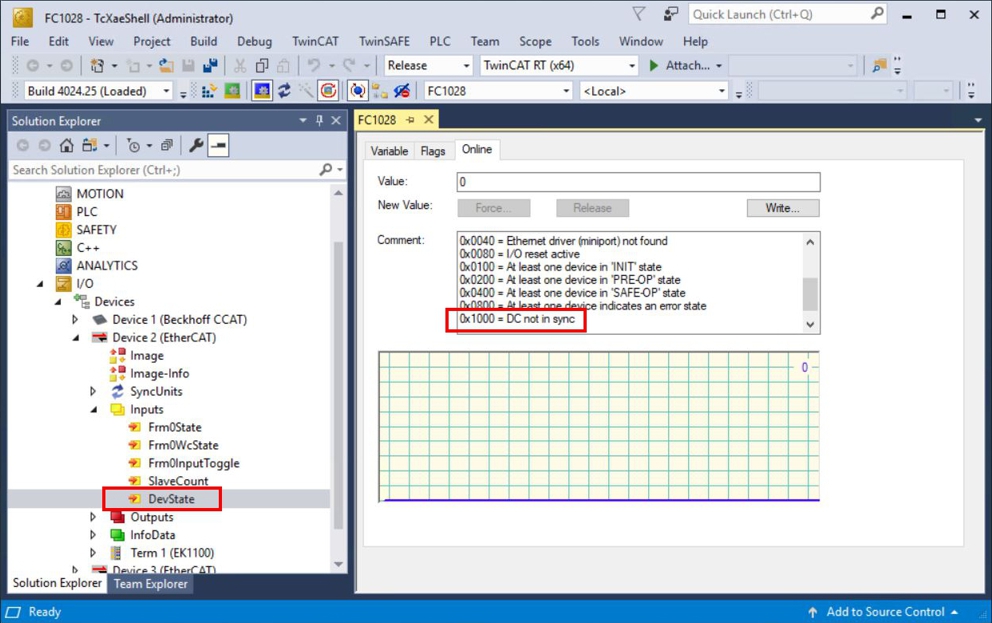The image size is (992, 623).
Task: Toggle the Preview Selected Items button
Action: [x=218, y=145]
